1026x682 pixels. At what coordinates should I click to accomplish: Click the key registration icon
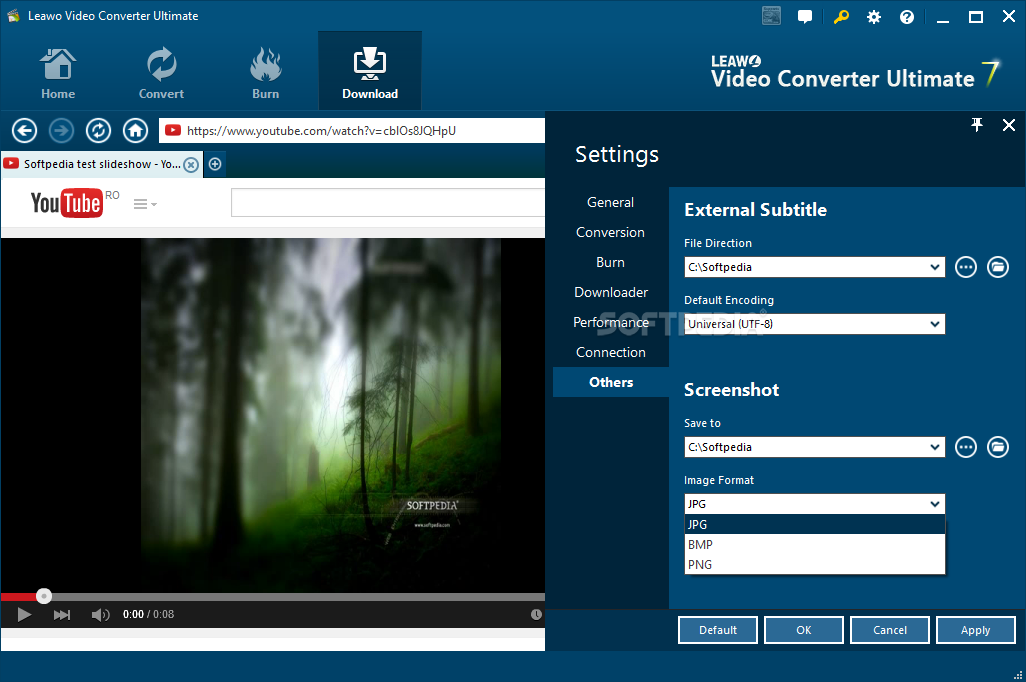(x=841, y=16)
